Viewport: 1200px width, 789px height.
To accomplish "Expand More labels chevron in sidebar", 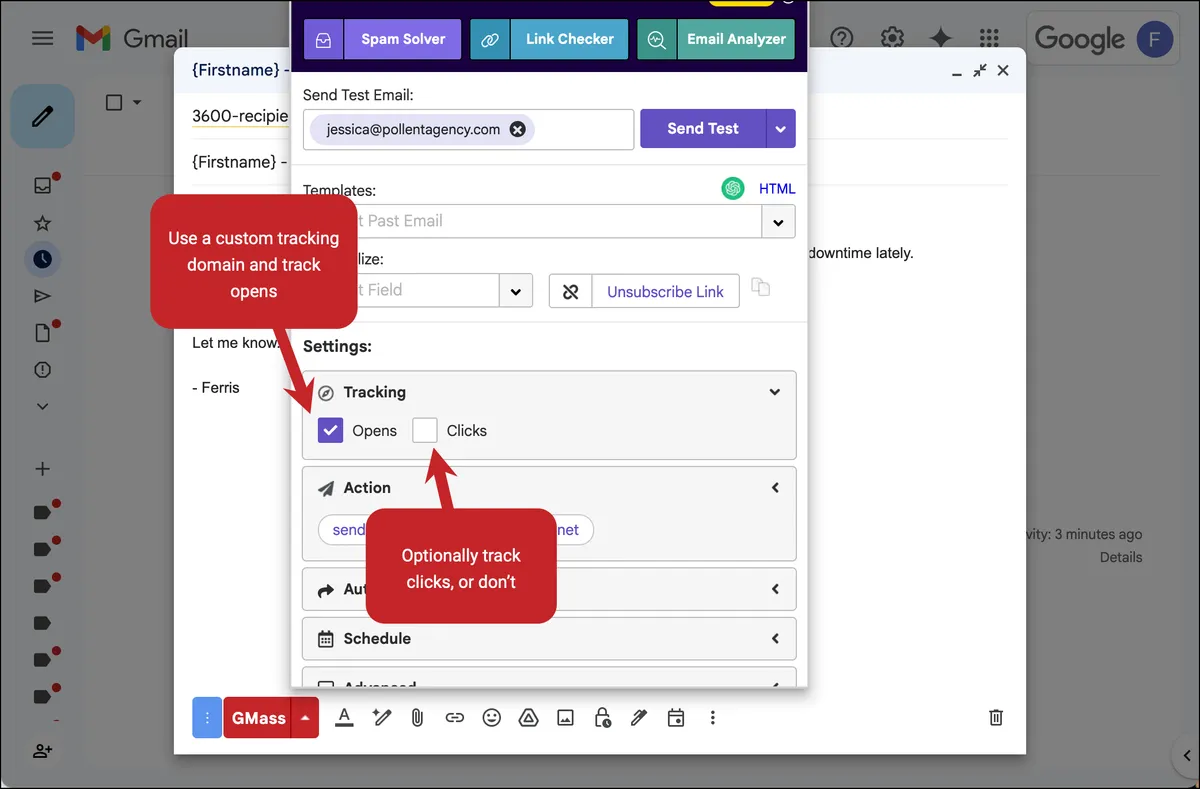I will coord(42,406).
